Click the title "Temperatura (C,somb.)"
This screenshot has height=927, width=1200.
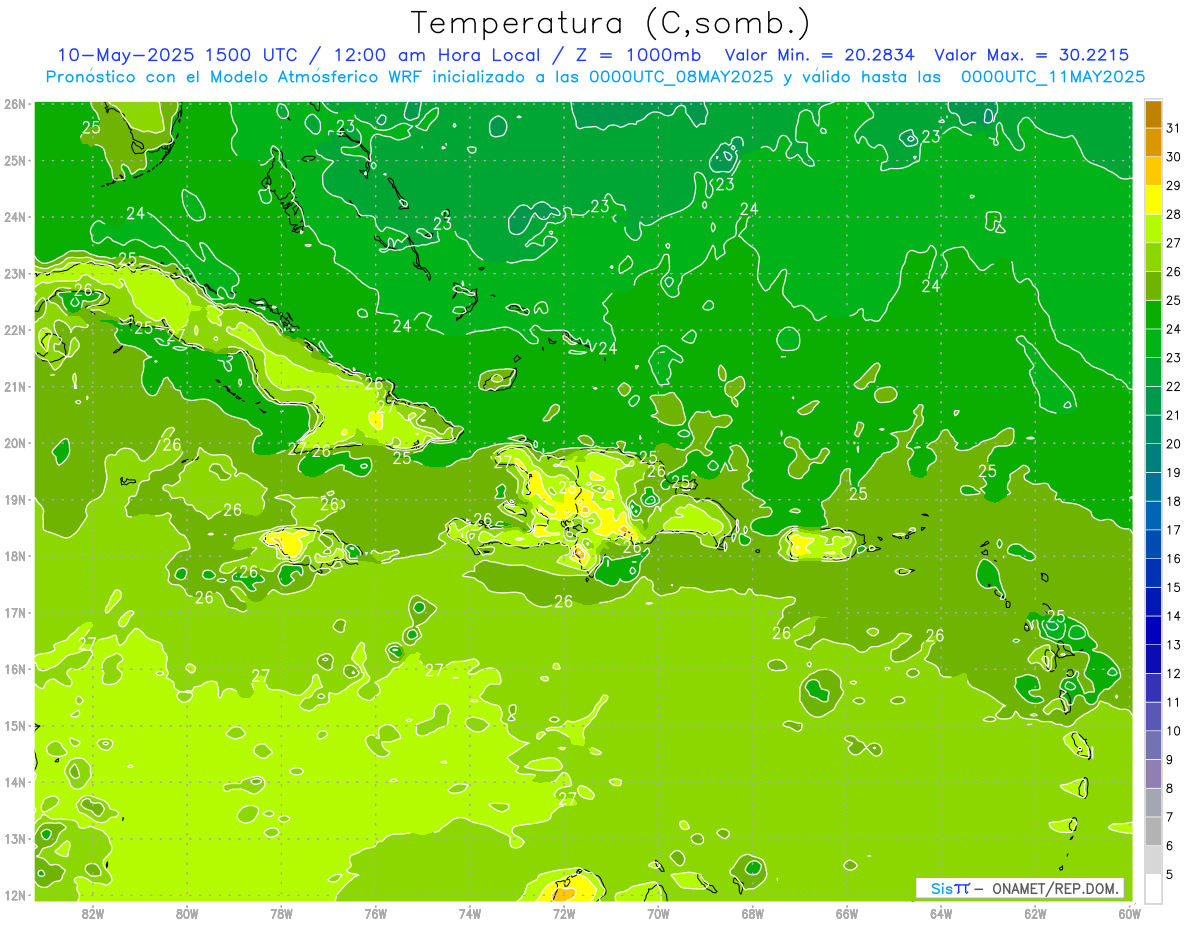610,23
